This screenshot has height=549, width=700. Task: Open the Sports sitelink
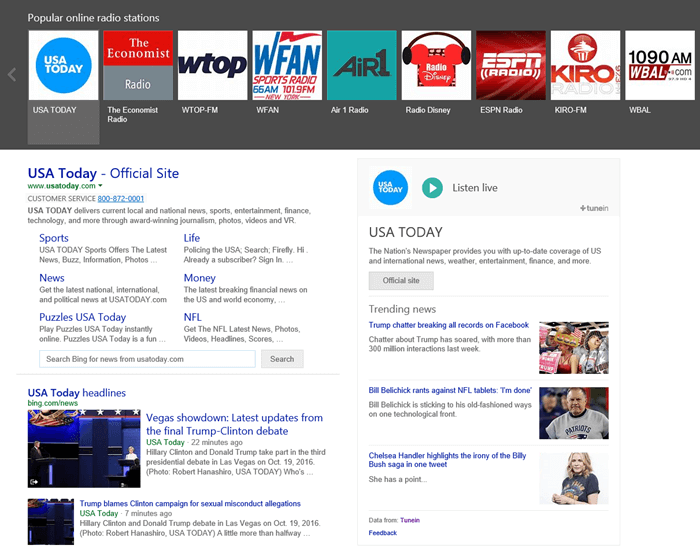tap(54, 238)
